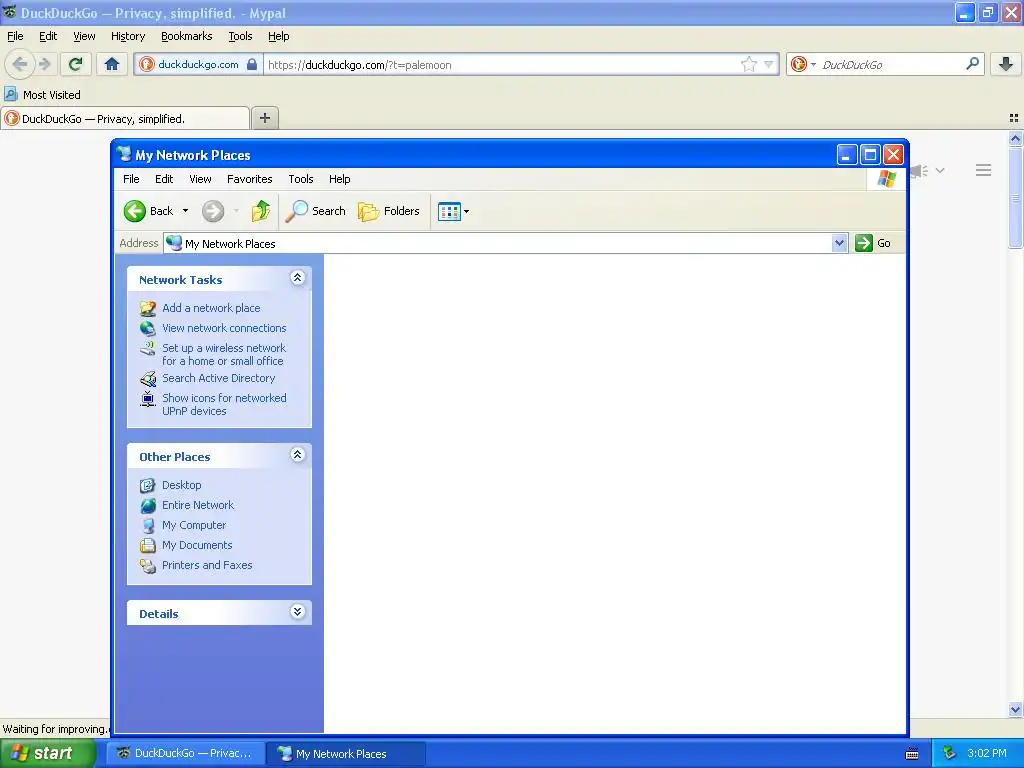Open Tools menu in My Network Places
The width and height of the screenshot is (1024, 768).
coord(300,179)
